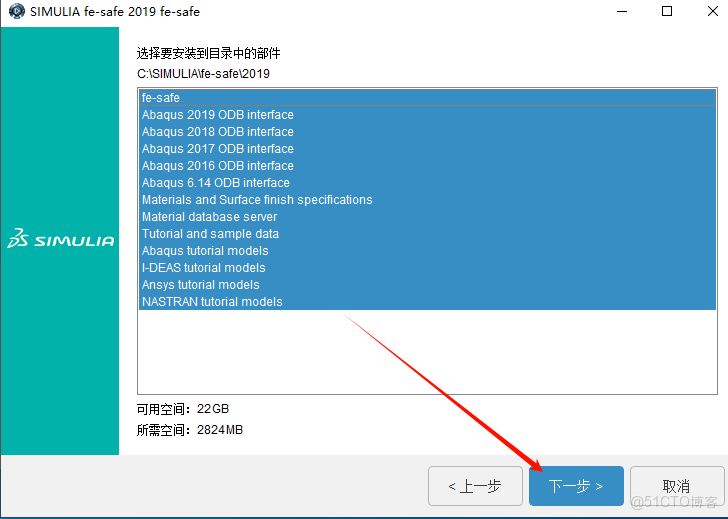Go back with the 上一步 button
This screenshot has height=519, width=728.
475,486
